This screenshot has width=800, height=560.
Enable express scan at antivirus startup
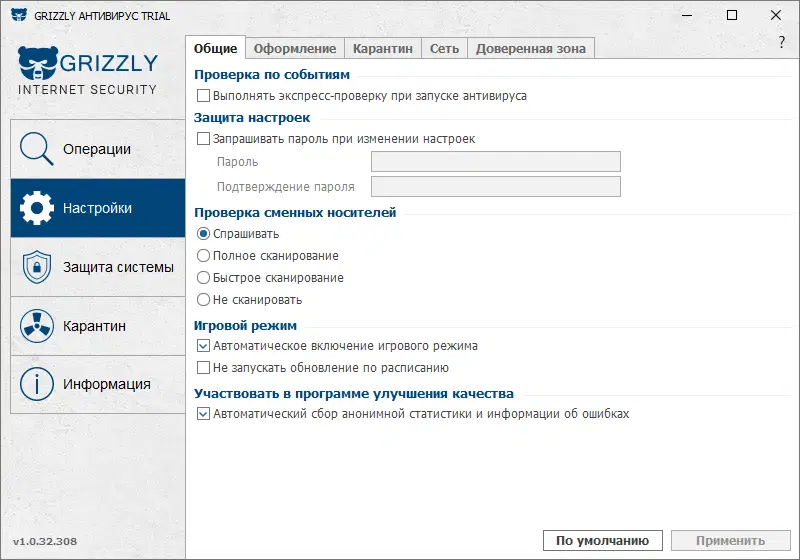click(204, 96)
